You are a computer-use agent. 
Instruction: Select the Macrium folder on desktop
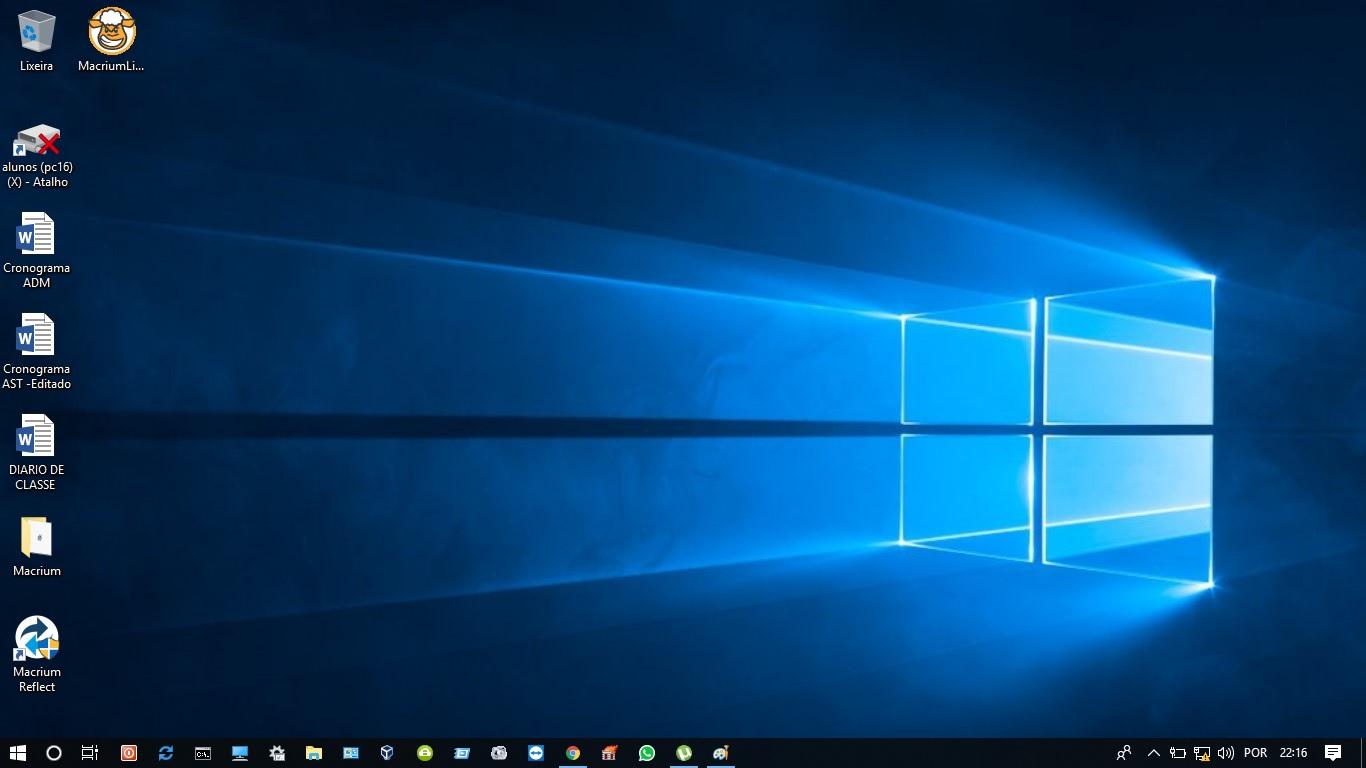click(x=37, y=547)
